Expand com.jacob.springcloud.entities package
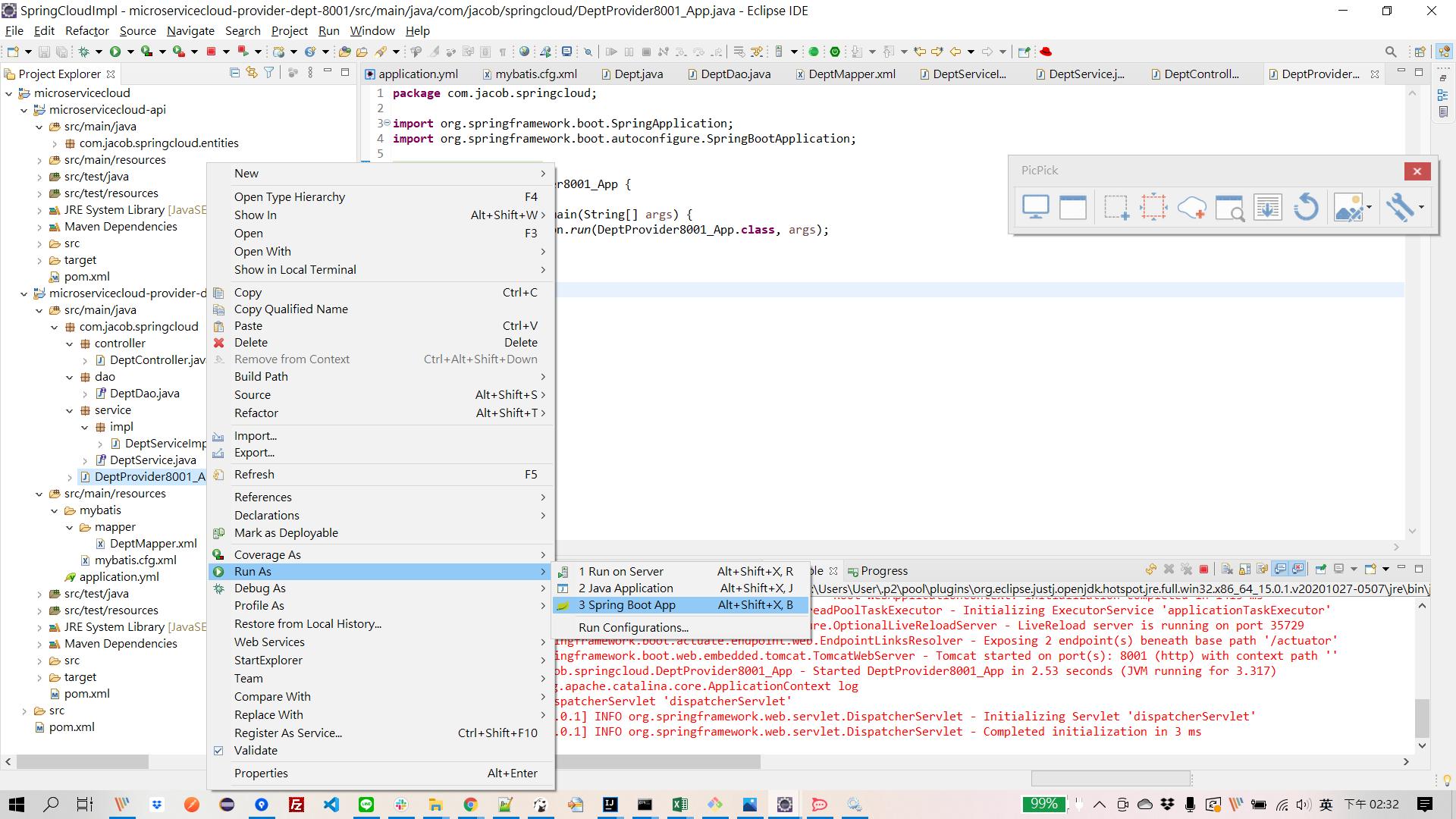 [x=55, y=143]
